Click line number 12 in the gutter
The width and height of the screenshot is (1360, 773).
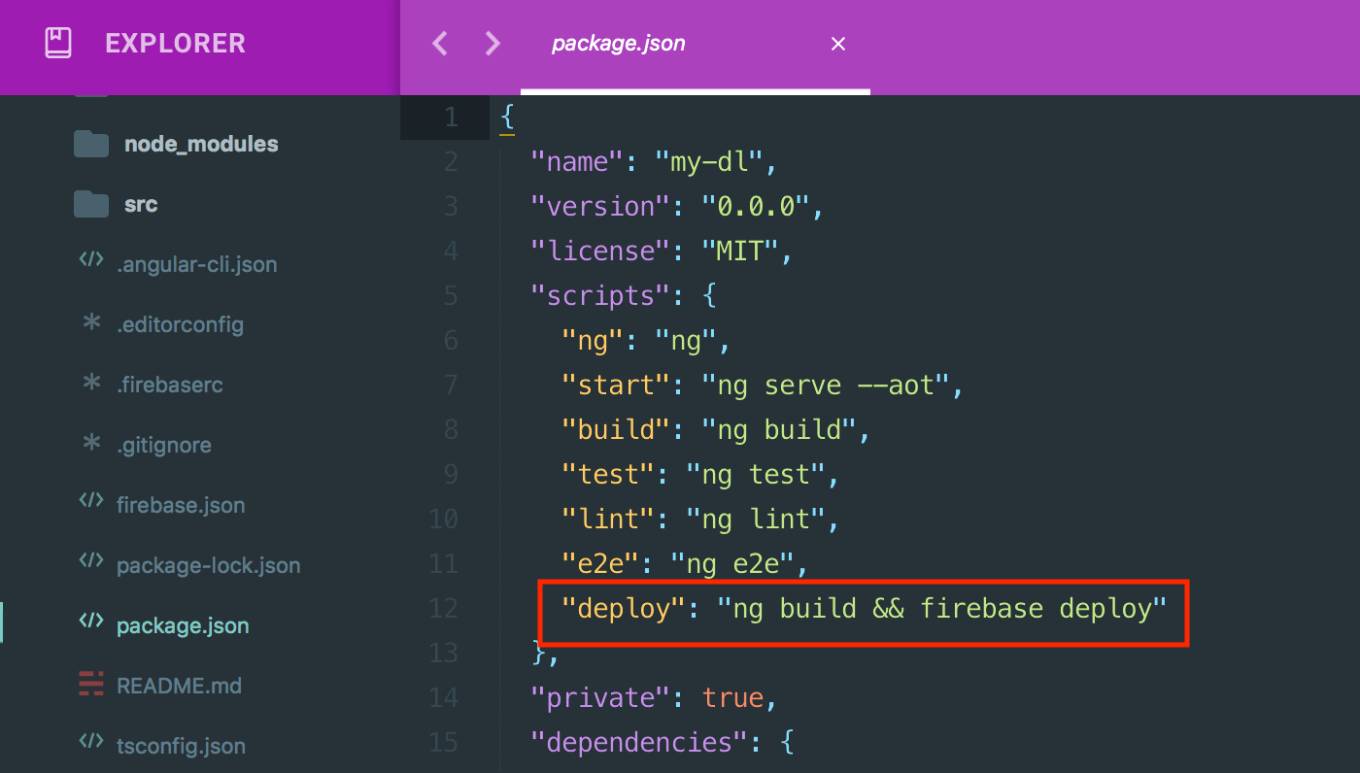tap(443, 608)
